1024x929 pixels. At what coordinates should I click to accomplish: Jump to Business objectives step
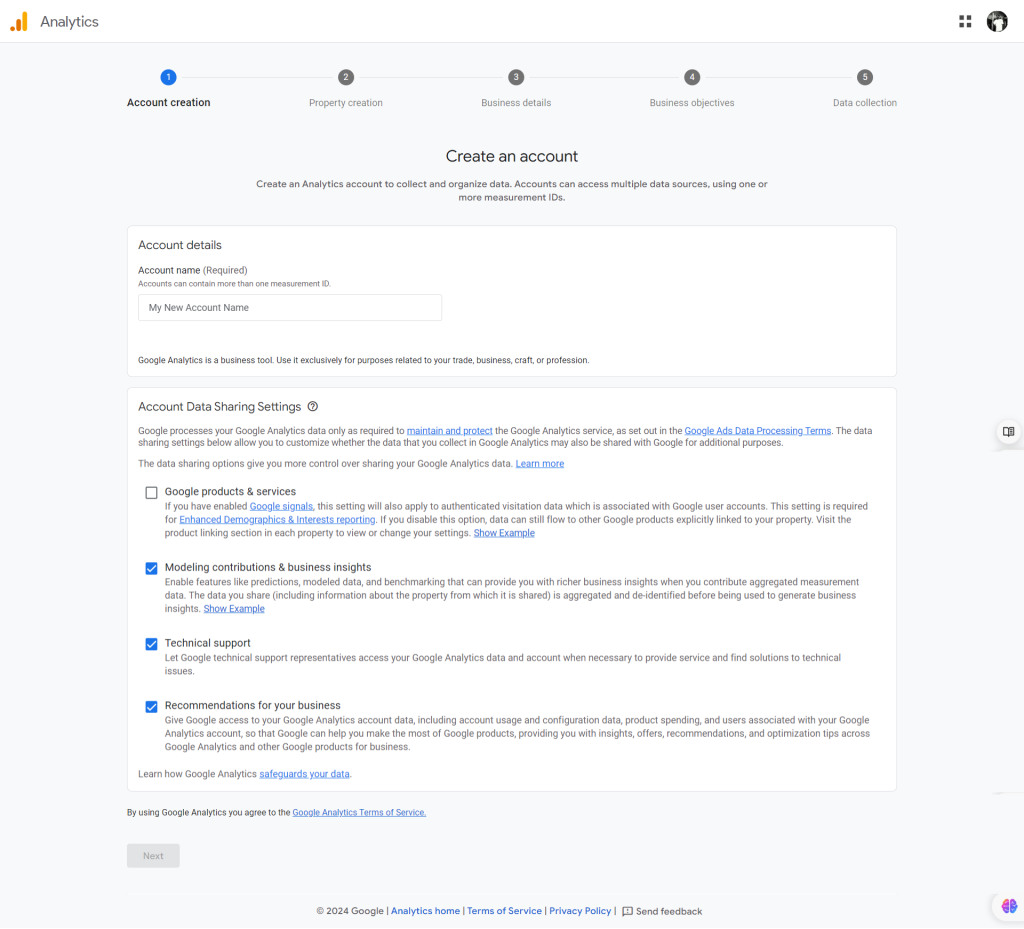(691, 77)
